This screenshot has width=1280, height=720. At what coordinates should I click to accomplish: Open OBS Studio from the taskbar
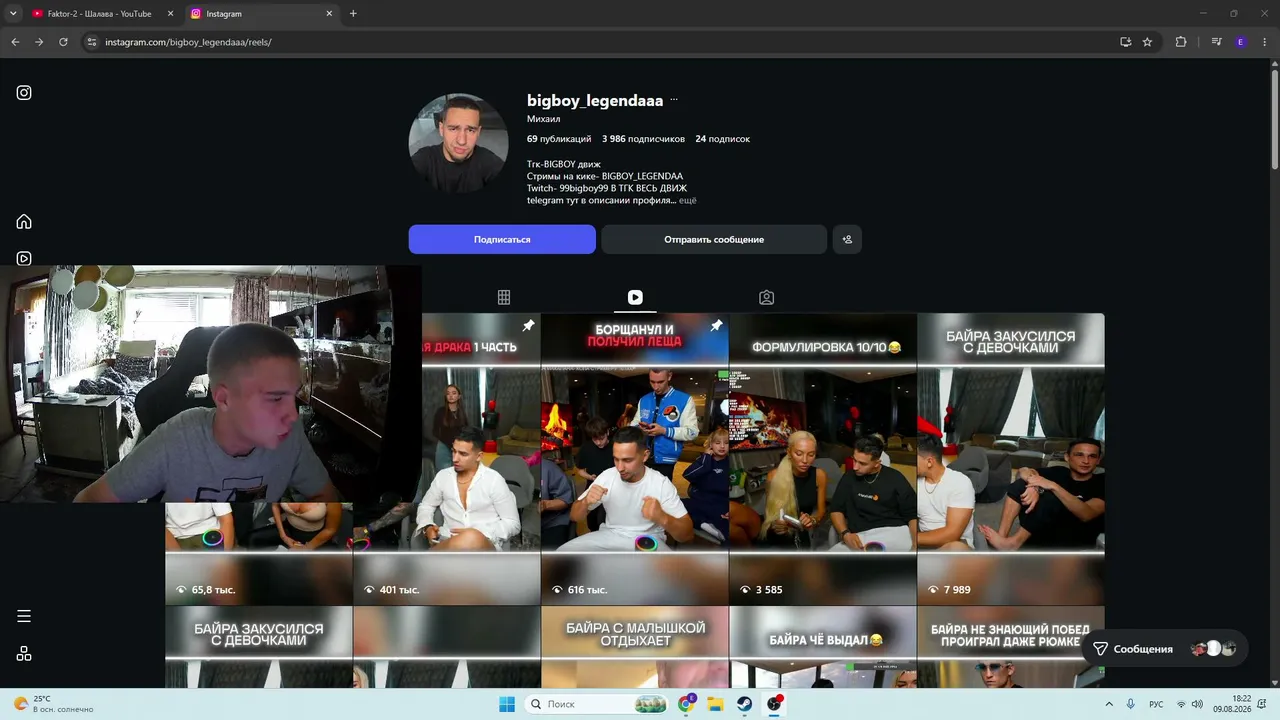pos(774,704)
